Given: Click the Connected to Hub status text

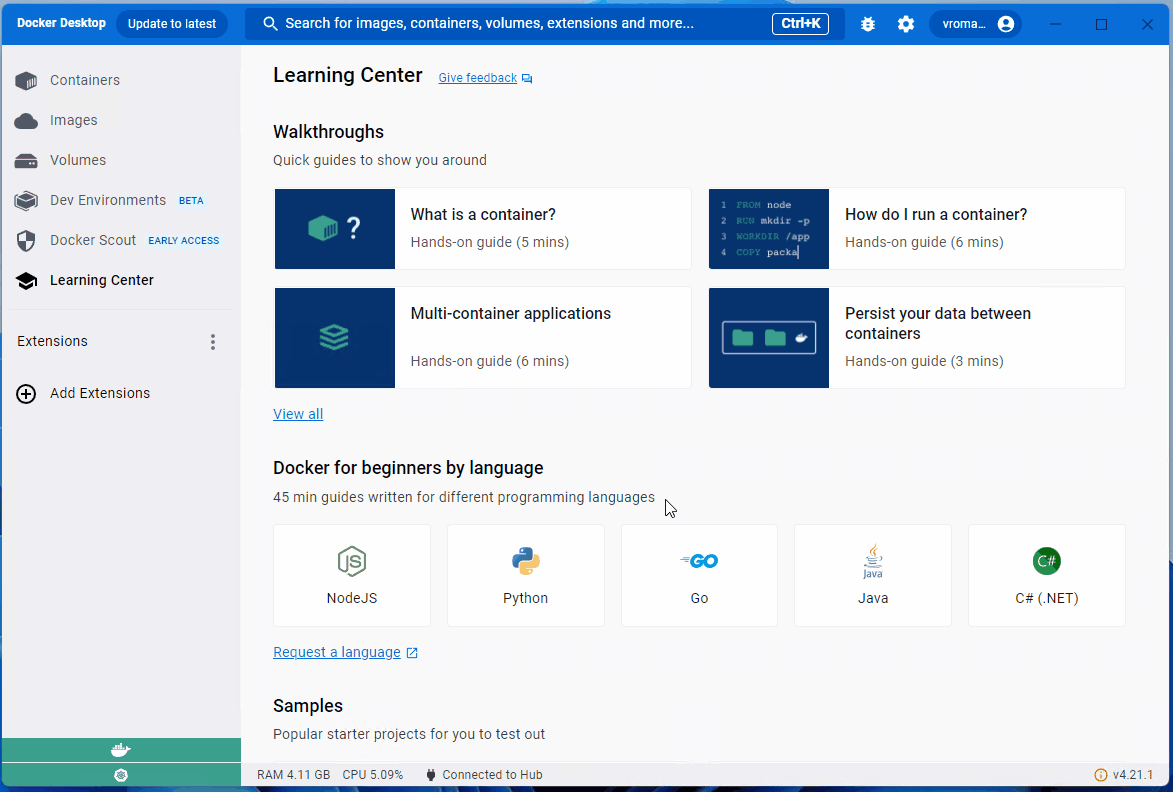Looking at the screenshot, I should (492, 775).
